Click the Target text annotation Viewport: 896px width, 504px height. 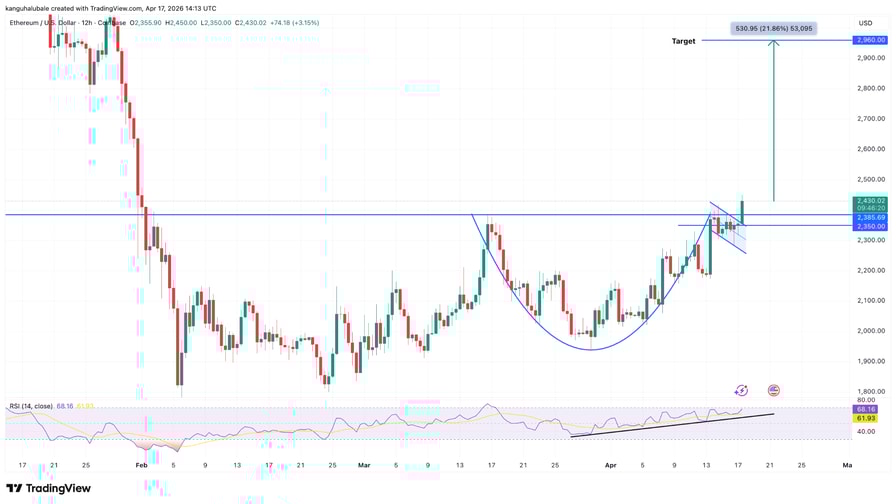[x=683, y=42]
